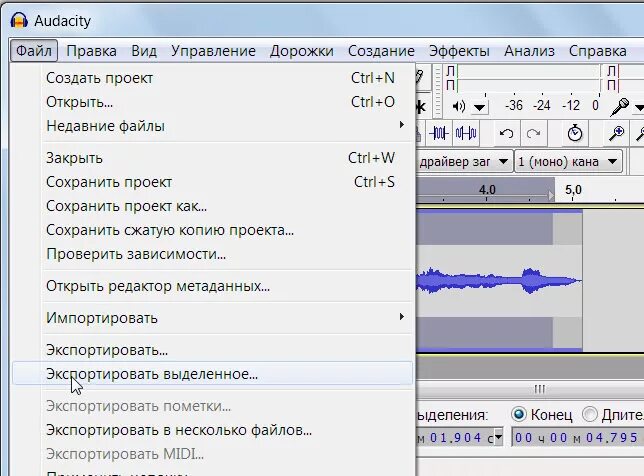Open the драйвер заг device dropdown
644x476 pixels.
(x=464, y=162)
